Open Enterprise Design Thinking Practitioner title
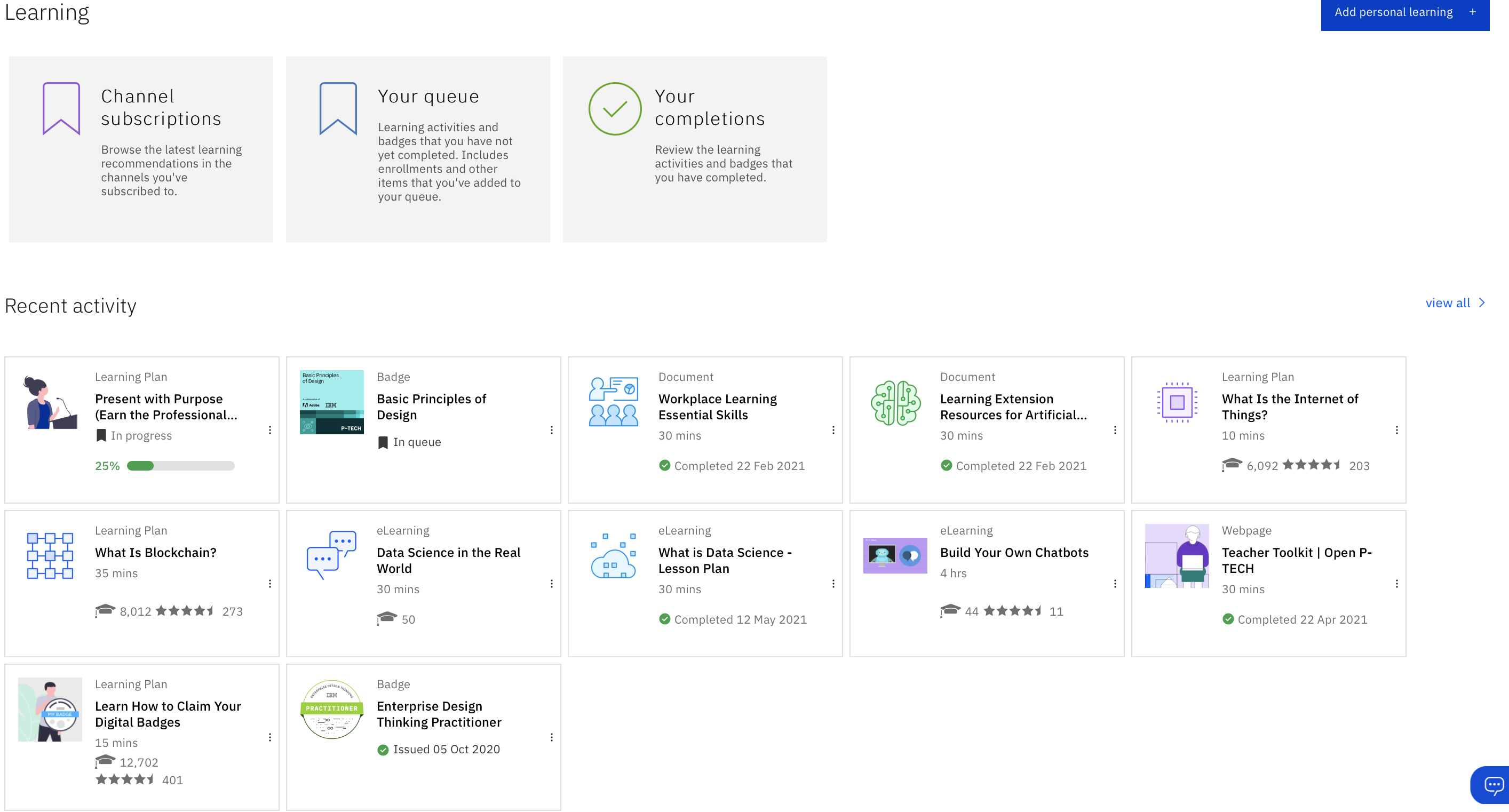The width and height of the screenshot is (1509, 812). (439, 714)
